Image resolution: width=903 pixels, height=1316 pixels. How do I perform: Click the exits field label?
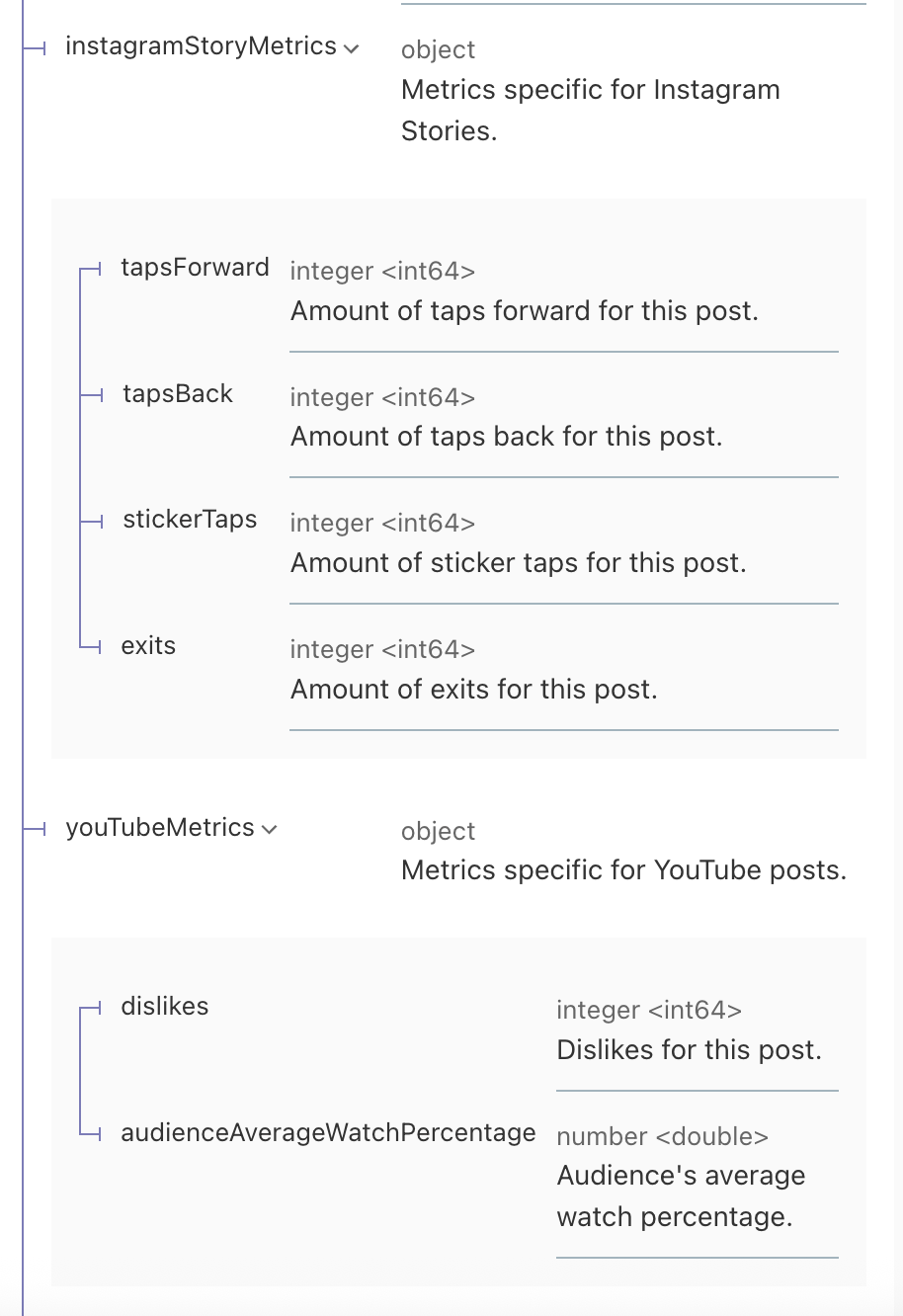148,646
